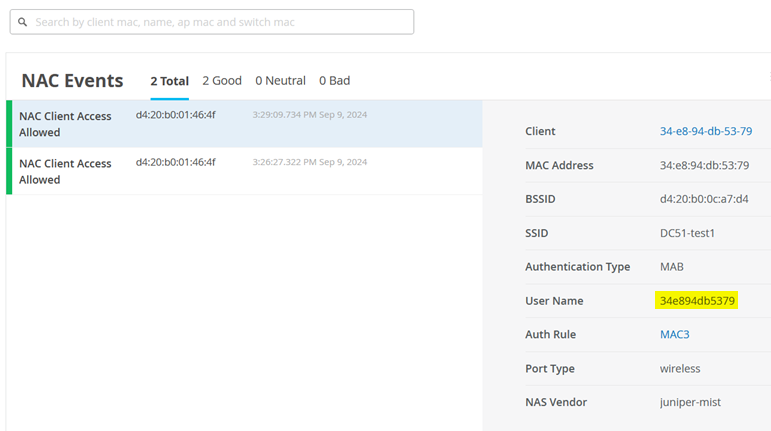Image resolution: width=771 pixels, height=431 pixels.
Task: Click the green status bar of the second event
Action: coord(9,171)
